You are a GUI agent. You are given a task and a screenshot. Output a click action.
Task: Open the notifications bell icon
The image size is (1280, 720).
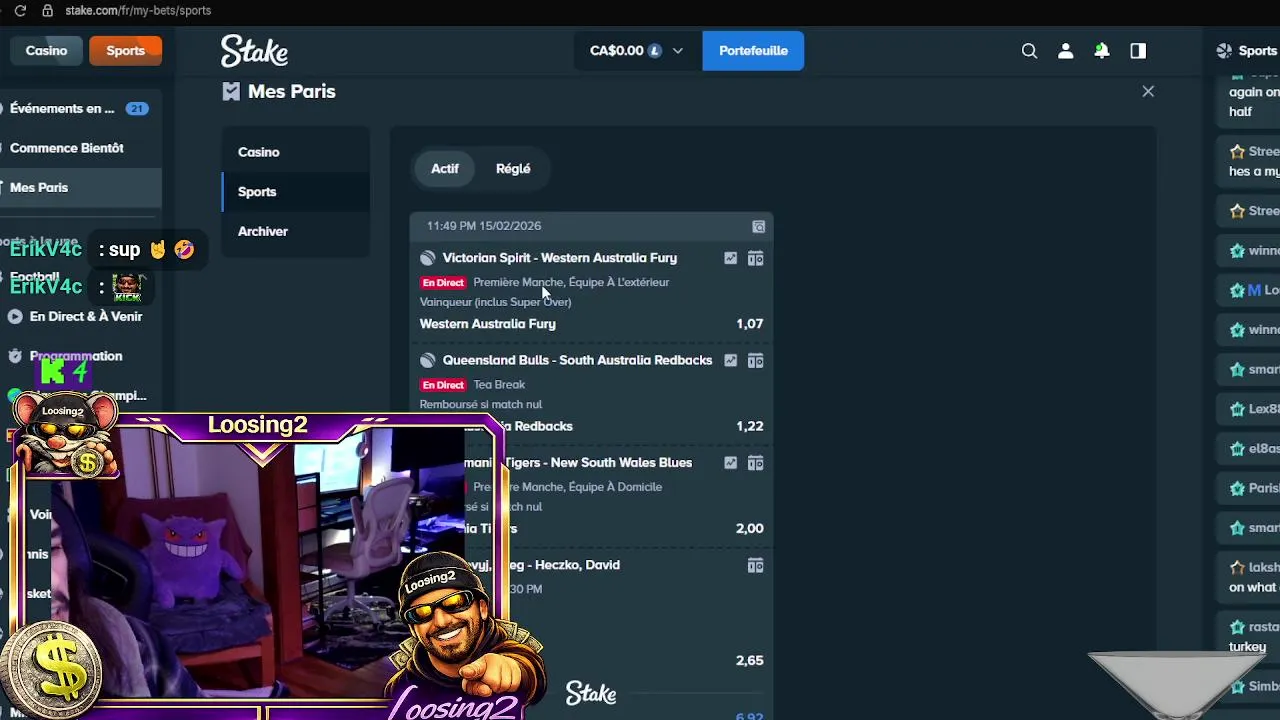click(1101, 51)
